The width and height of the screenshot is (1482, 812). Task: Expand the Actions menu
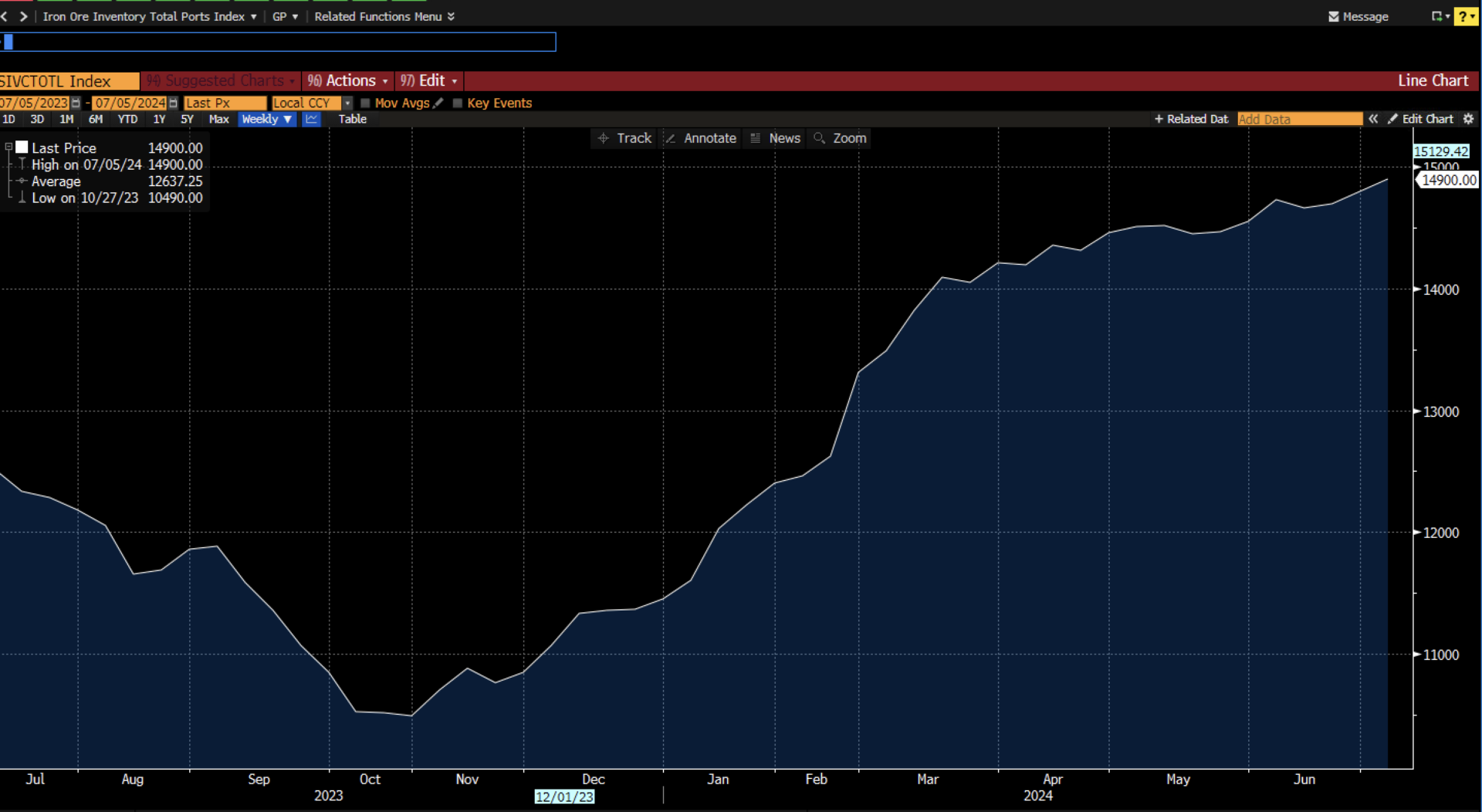click(x=348, y=81)
